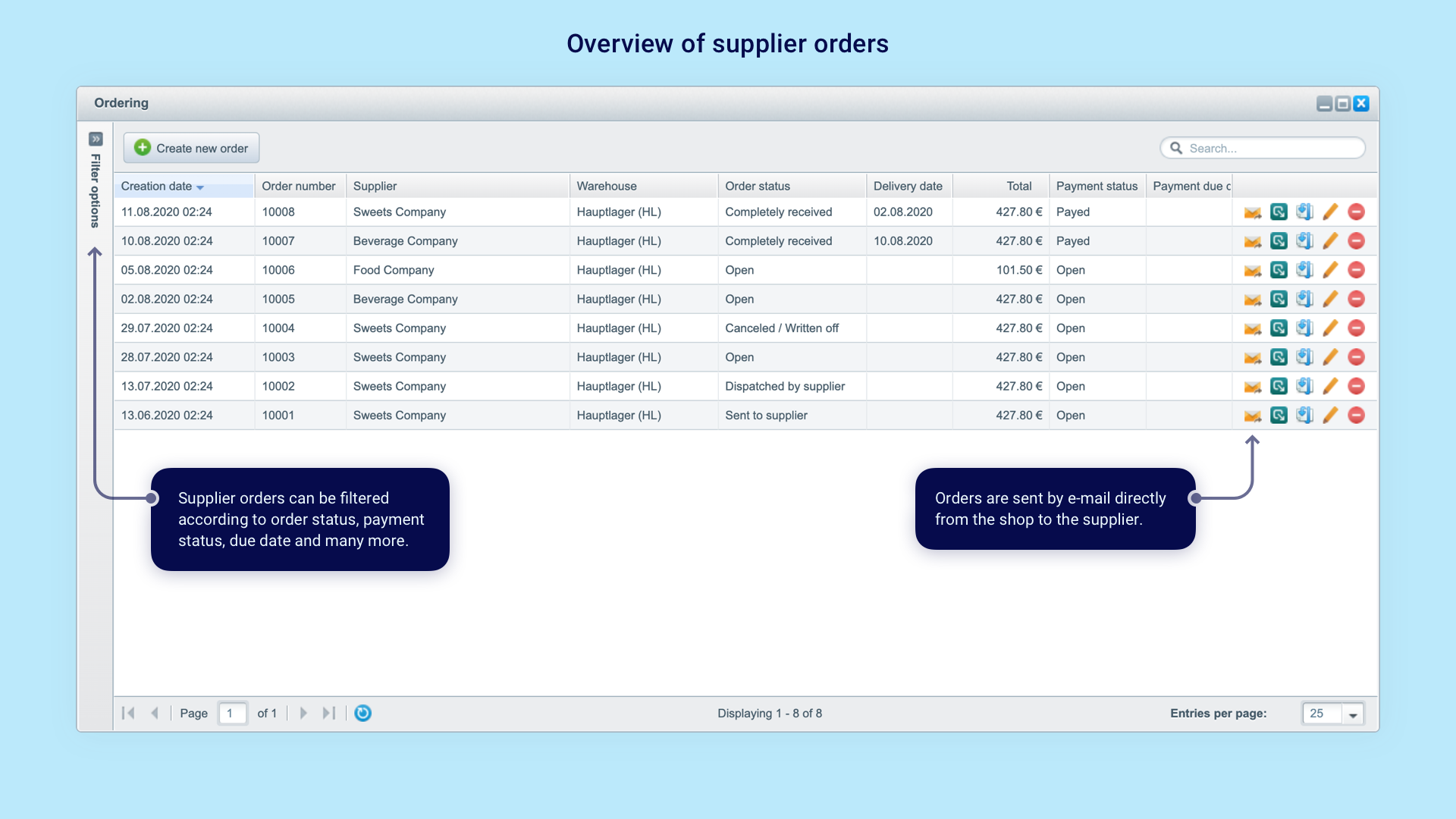Click blue stock-in icon for order 10006
The height and width of the screenshot is (819, 1456).
click(x=1304, y=270)
